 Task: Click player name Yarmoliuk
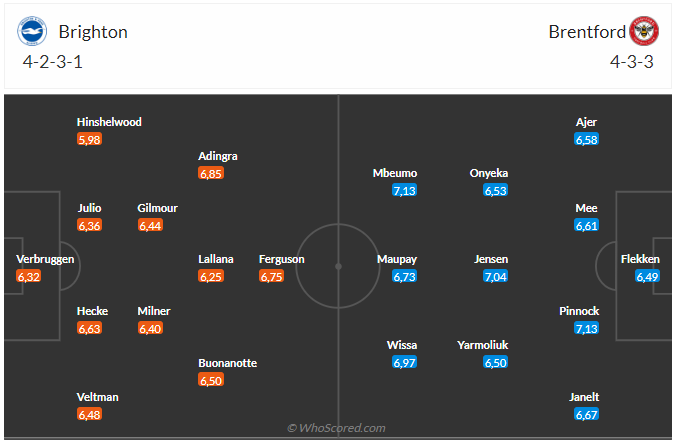482,345
